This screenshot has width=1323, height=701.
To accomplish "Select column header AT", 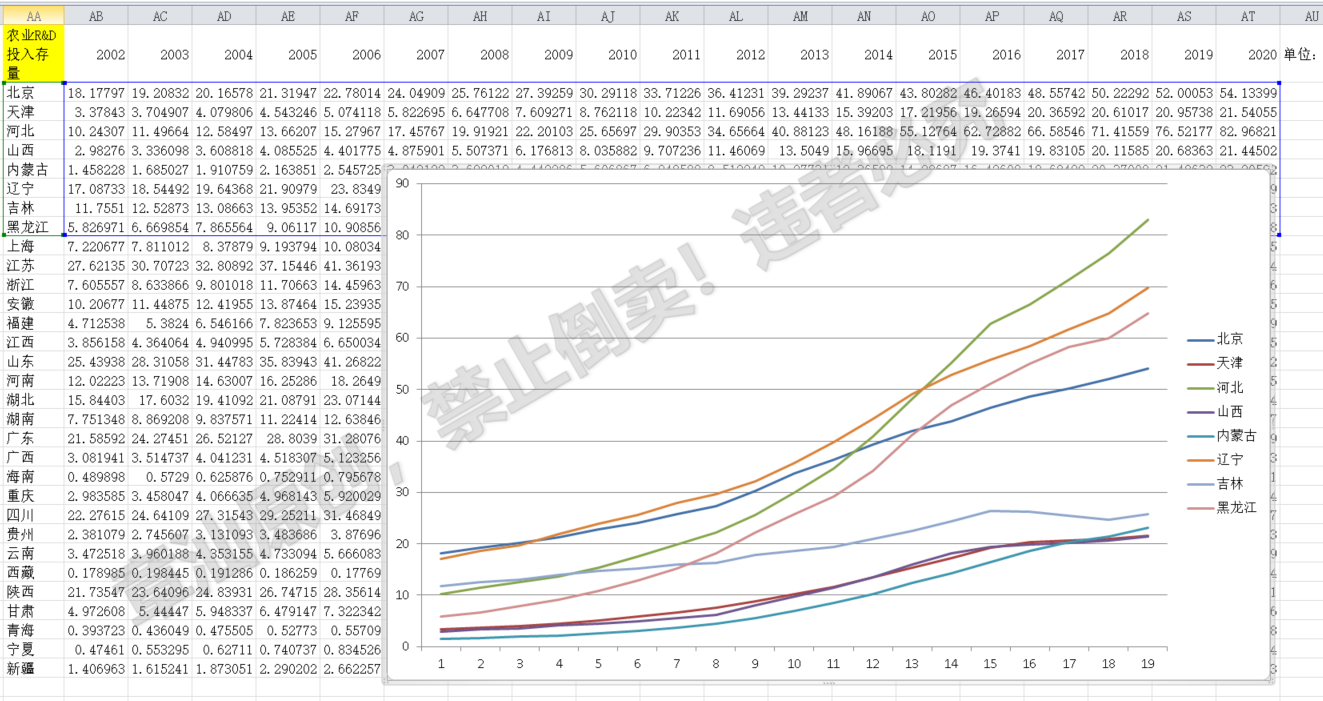I will click(1248, 16).
